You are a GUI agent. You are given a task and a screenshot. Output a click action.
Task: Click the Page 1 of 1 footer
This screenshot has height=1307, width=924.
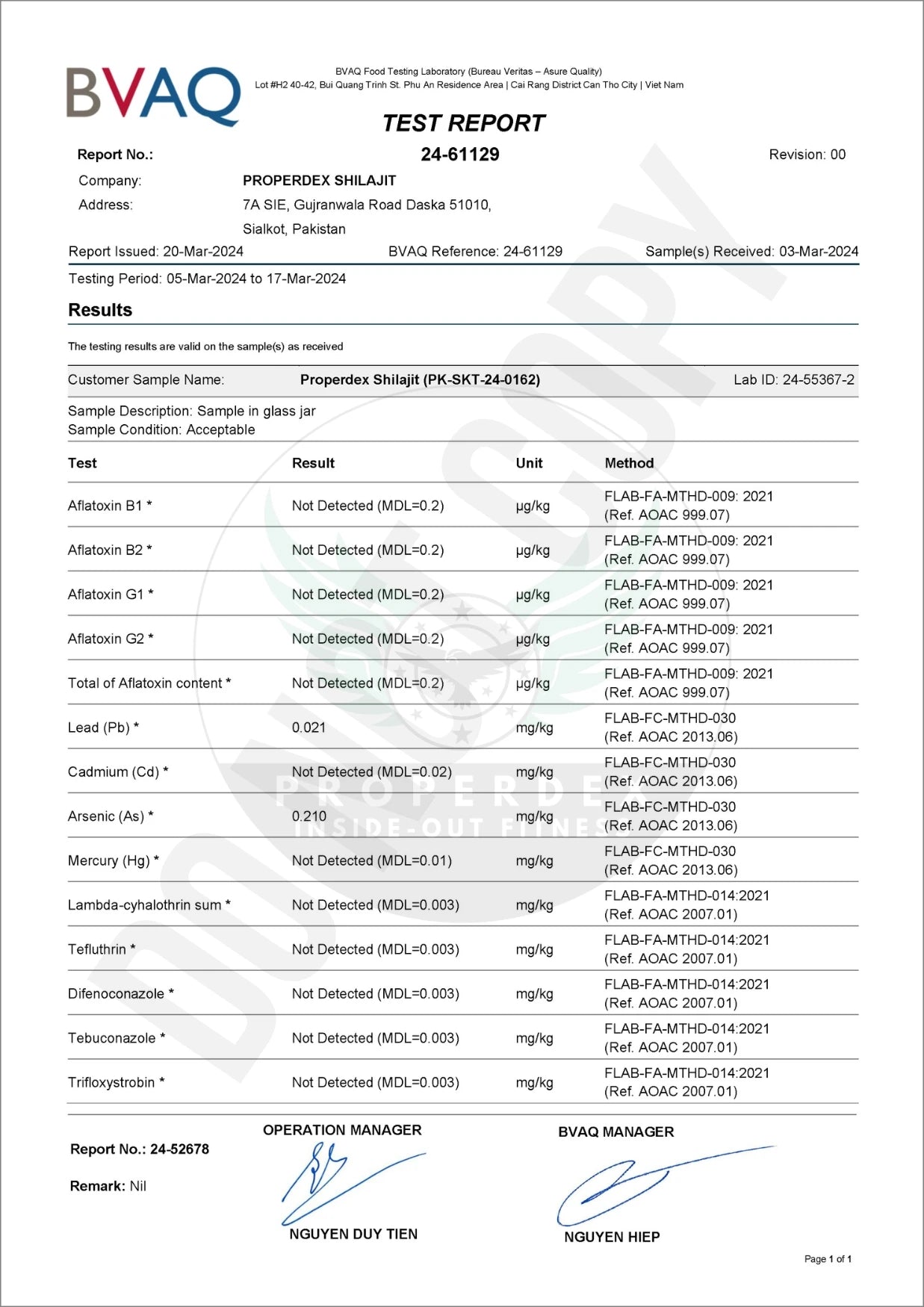coord(828,1258)
